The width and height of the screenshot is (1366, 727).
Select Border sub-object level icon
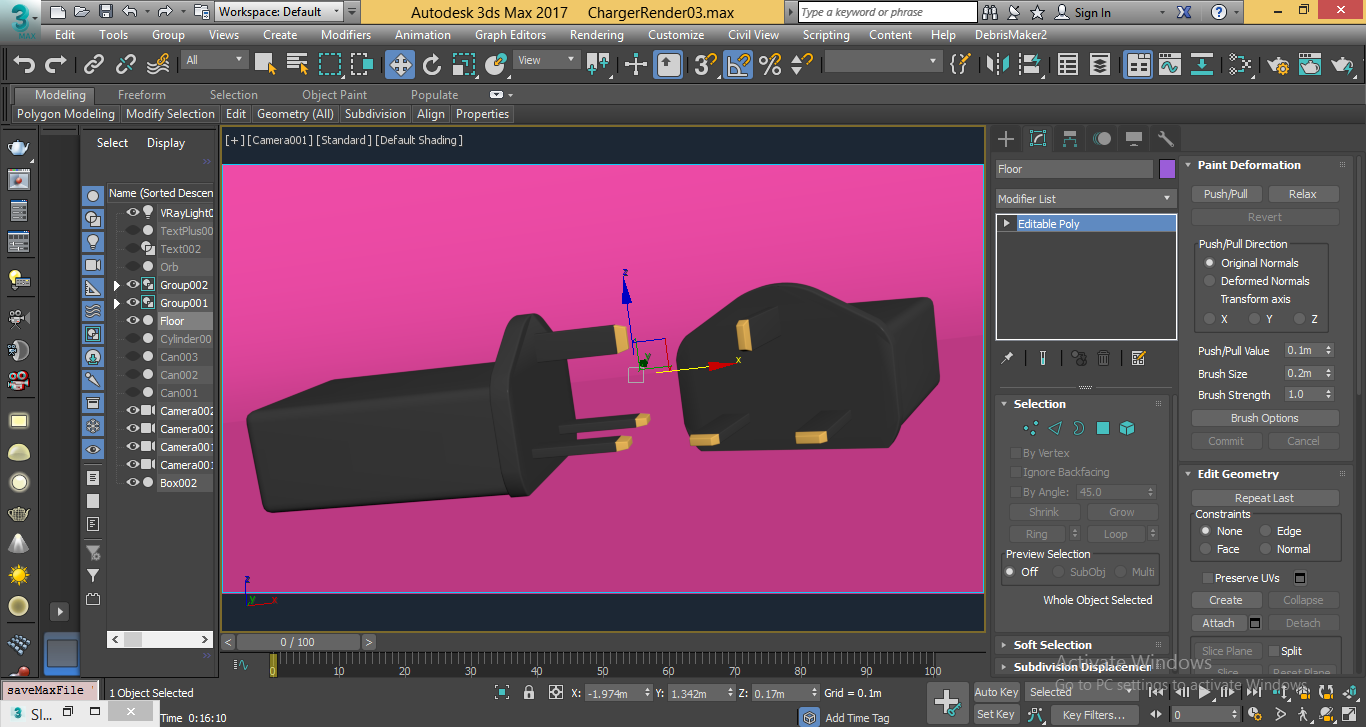pyautogui.click(x=1079, y=428)
